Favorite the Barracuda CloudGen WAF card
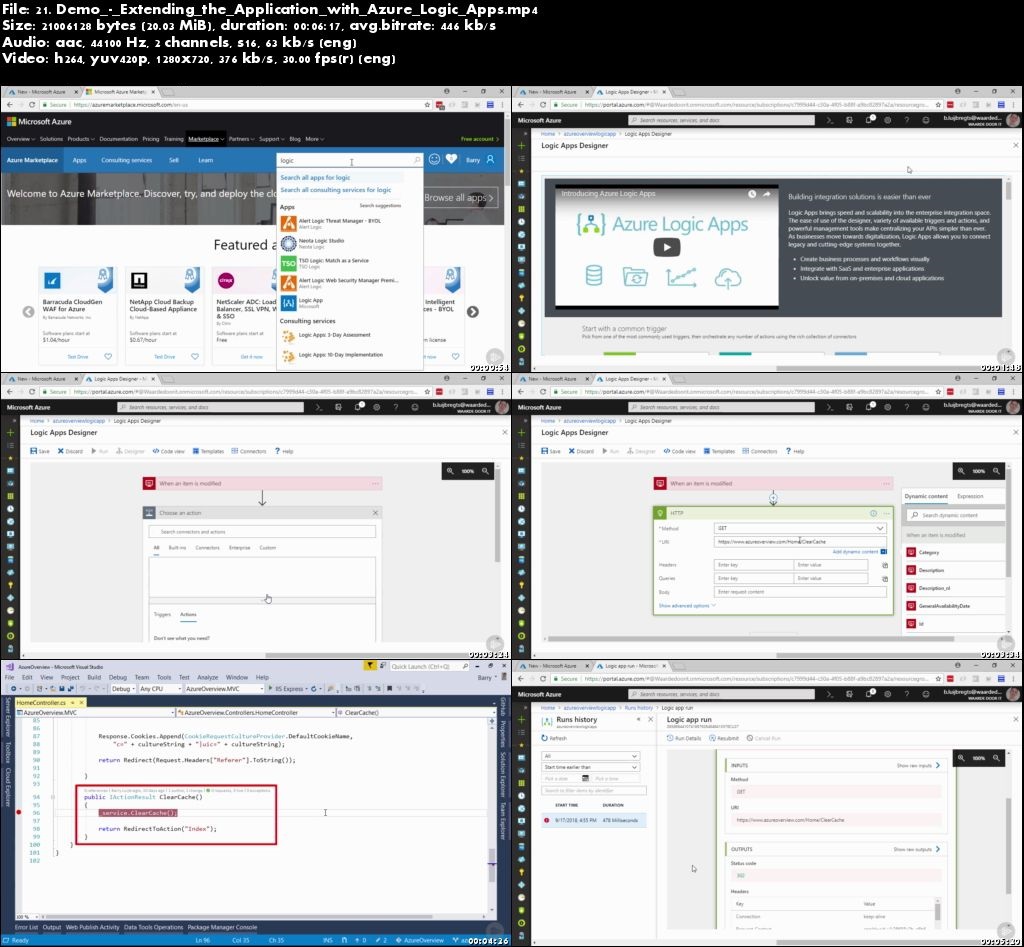 (108, 357)
